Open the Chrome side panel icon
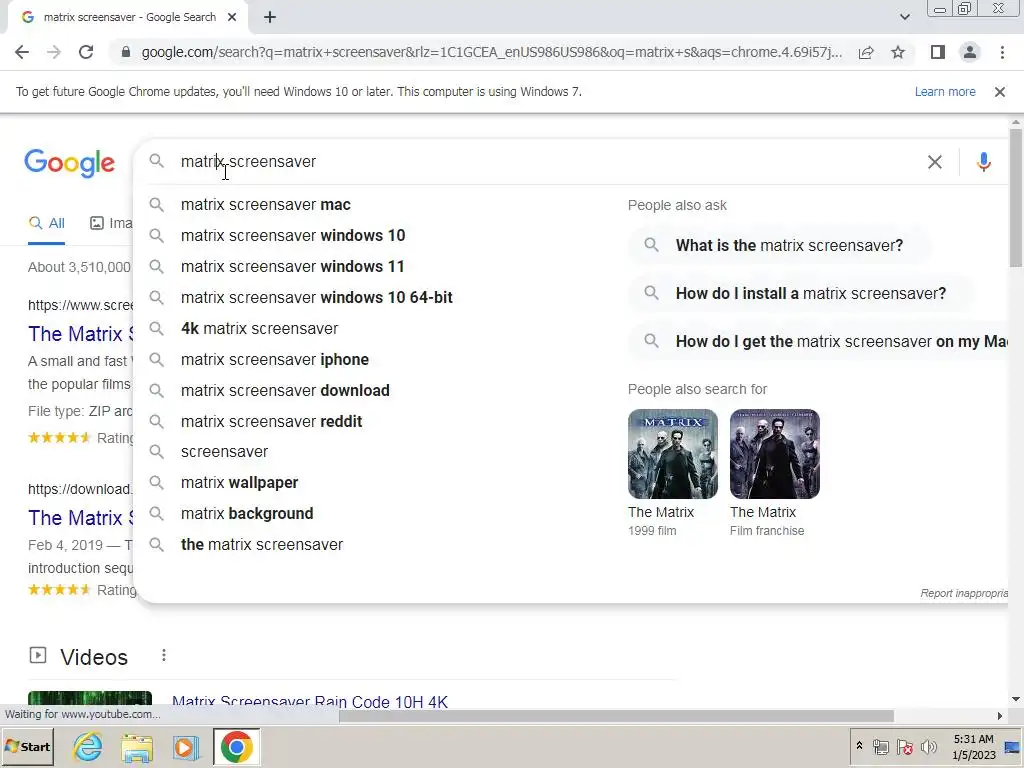This screenshot has height=768, width=1024. tap(937, 52)
